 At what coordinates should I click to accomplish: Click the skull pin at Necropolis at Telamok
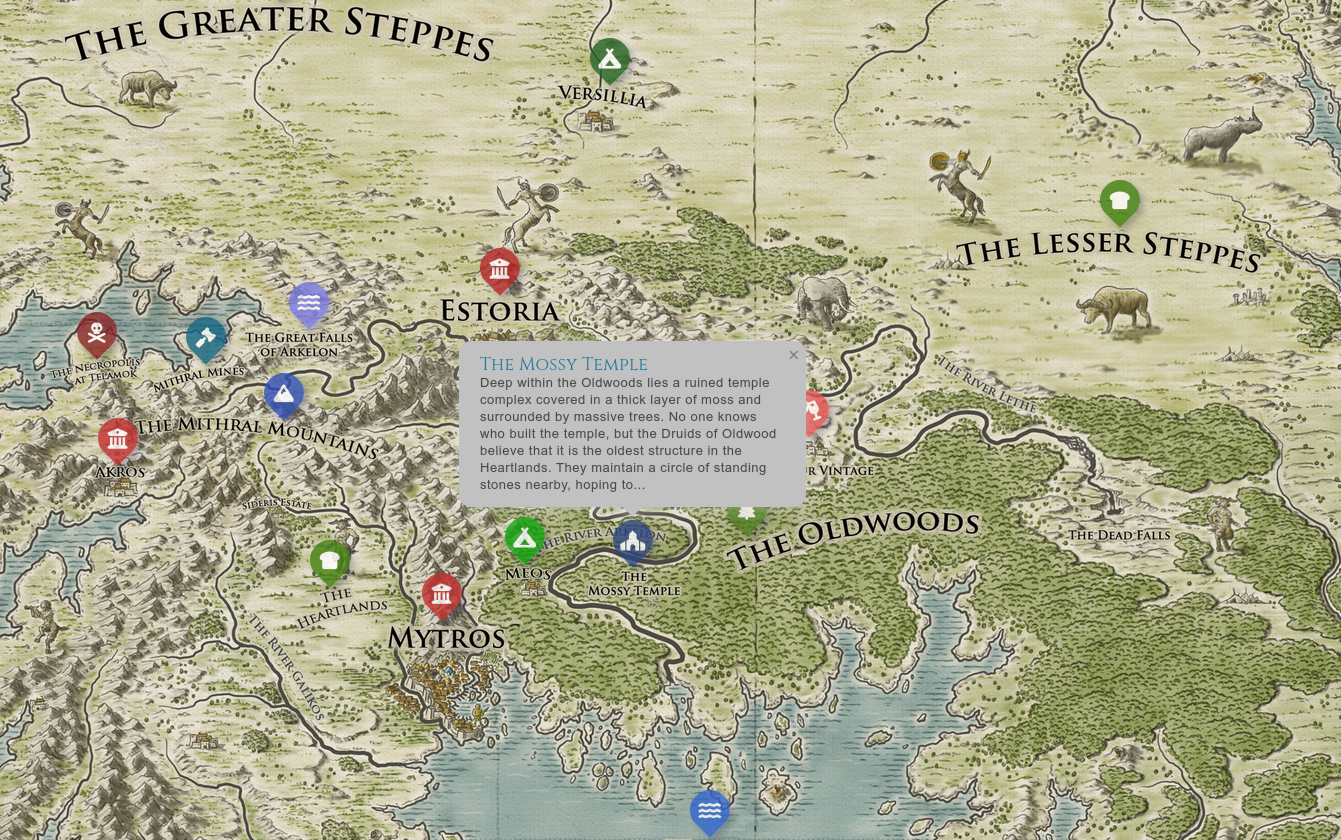[x=96, y=333]
